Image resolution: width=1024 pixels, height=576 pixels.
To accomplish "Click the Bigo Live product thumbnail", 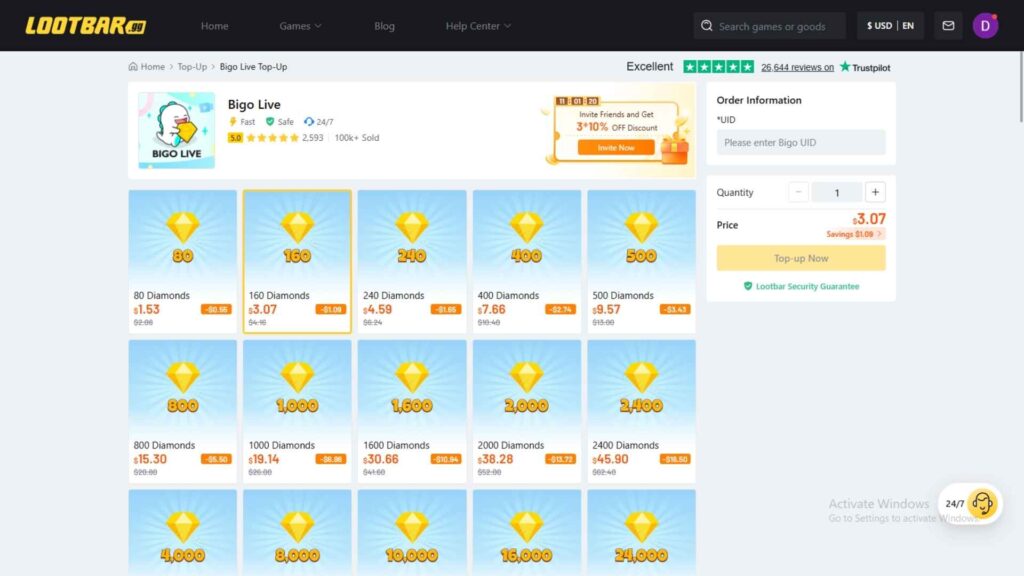I will 176,130.
